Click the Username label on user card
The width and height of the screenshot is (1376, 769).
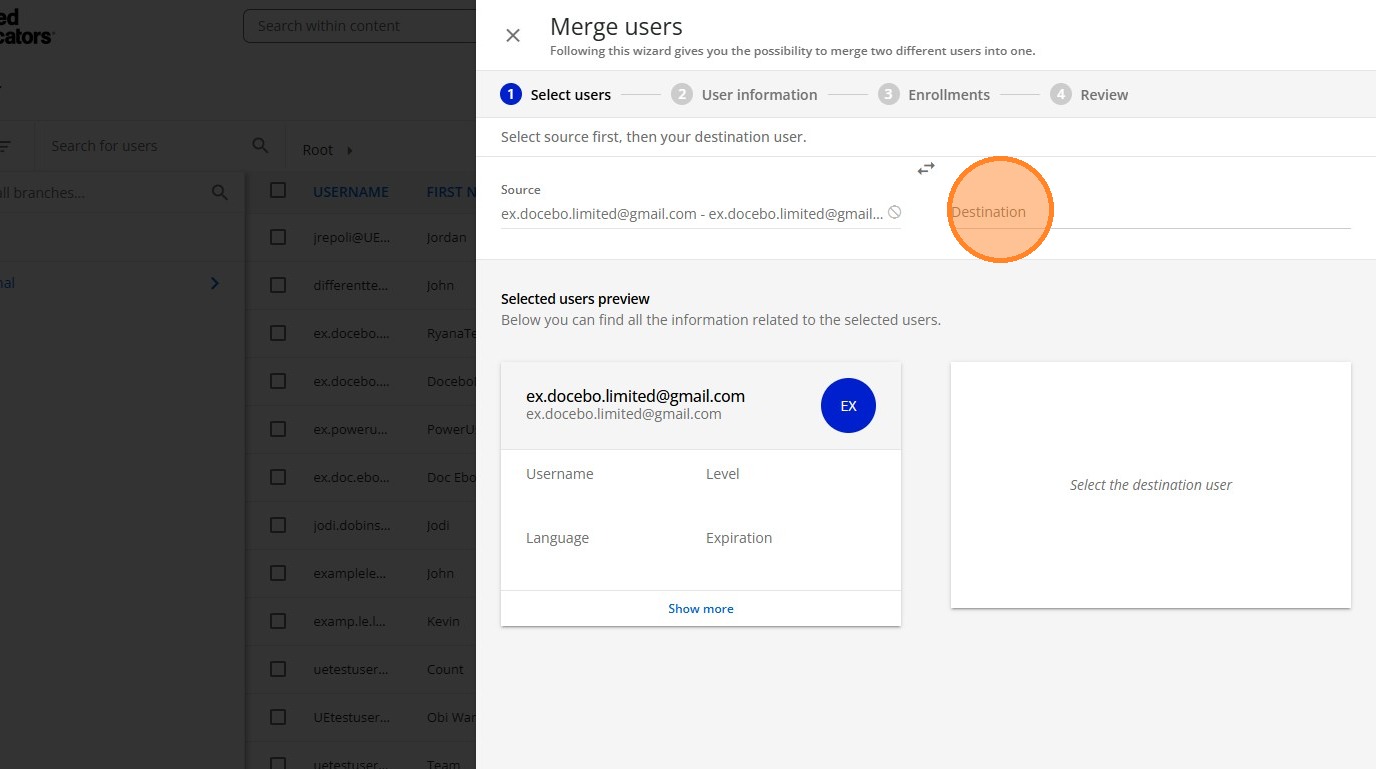point(560,474)
